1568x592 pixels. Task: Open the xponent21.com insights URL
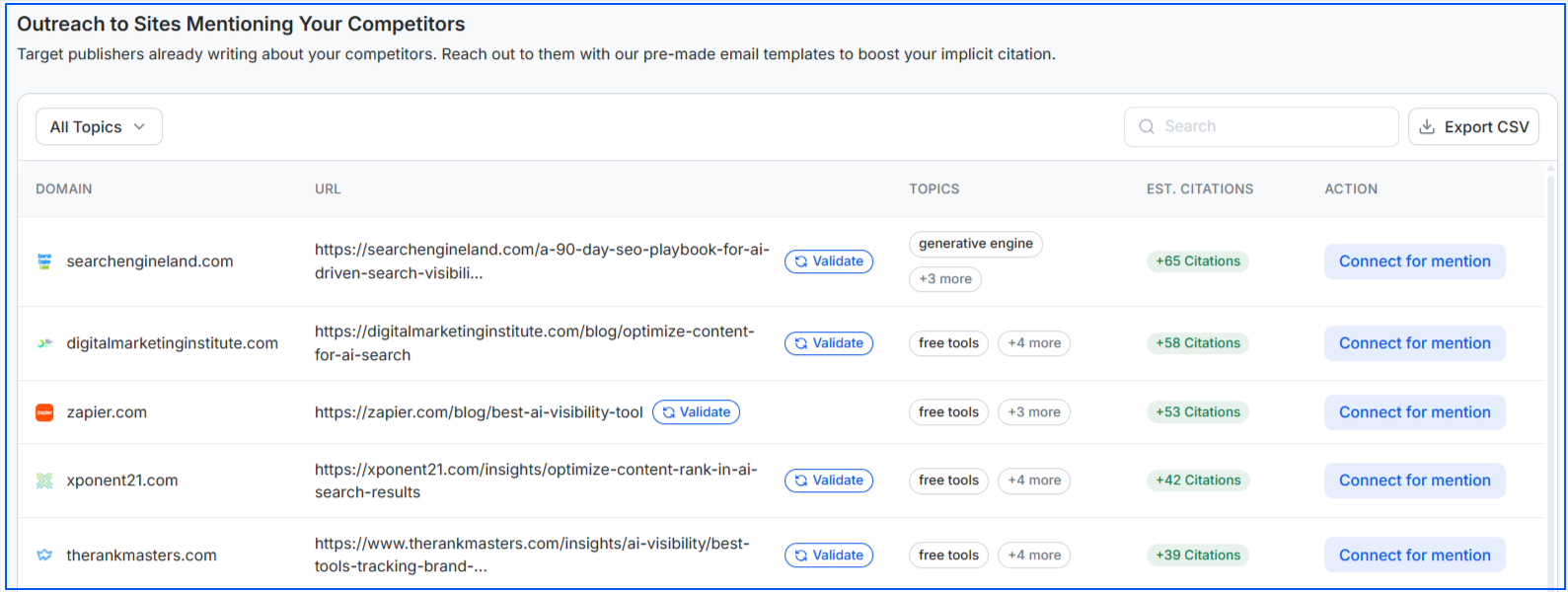(536, 481)
